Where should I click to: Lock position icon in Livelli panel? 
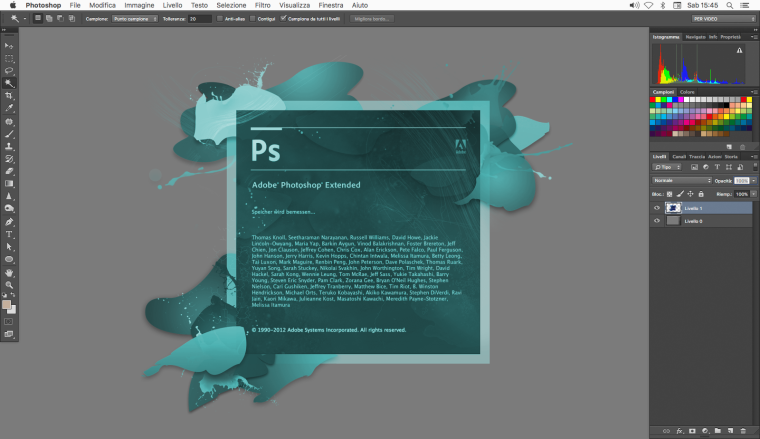click(x=690, y=194)
